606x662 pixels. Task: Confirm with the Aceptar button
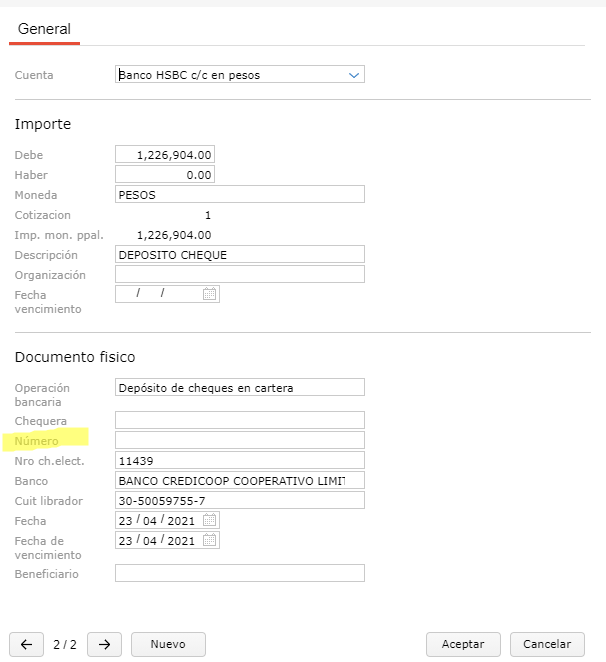tap(463, 644)
